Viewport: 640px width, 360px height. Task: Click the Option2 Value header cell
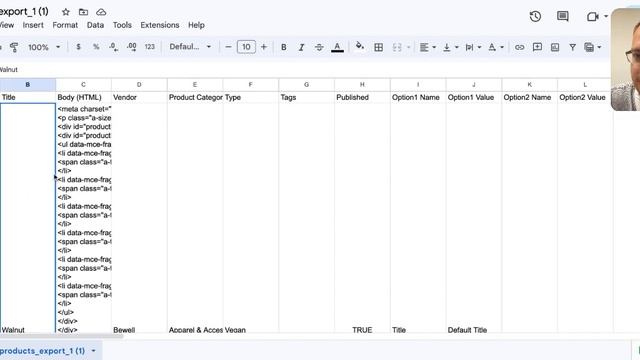pyautogui.click(x=585, y=97)
